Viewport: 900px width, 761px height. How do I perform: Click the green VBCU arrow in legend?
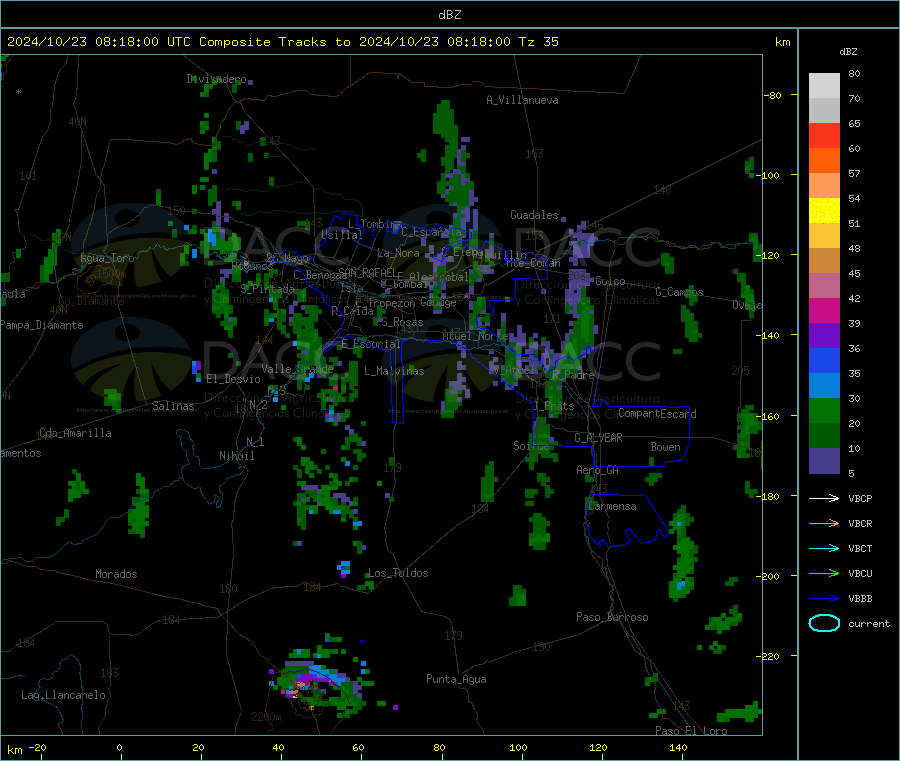click(824, 573)
